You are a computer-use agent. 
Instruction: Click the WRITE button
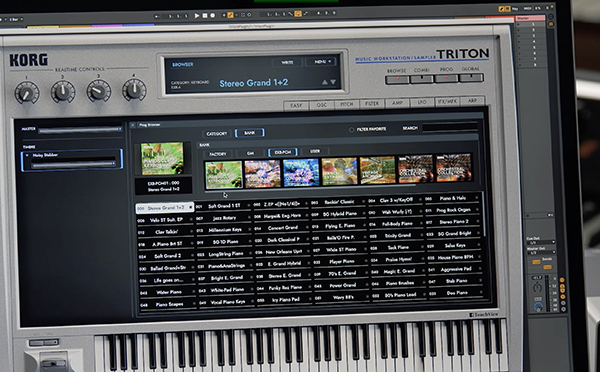click(x=287, y=62)
